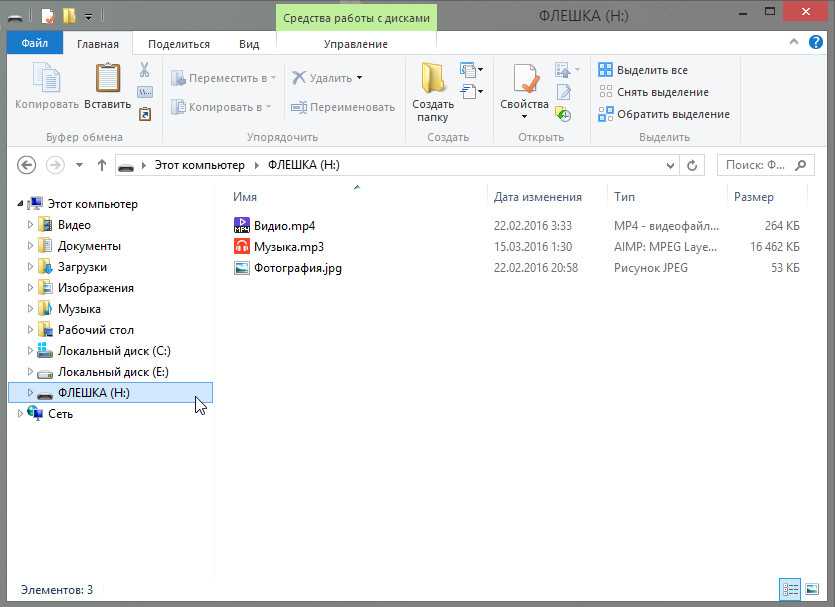Screen dimensions: 835x607
Task: Expand the Сеть tree node
Action: pos(20,413)
